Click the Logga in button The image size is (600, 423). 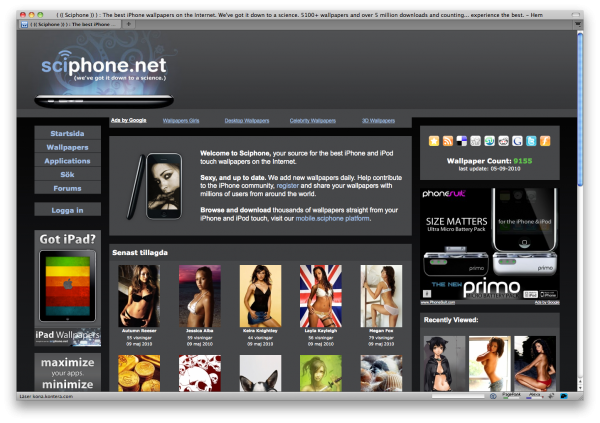point(67,210)
